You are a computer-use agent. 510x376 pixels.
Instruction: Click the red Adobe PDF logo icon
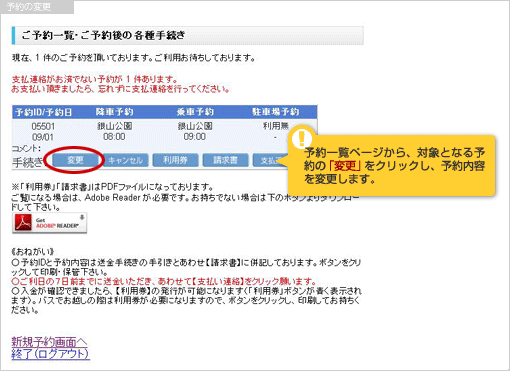23,222
